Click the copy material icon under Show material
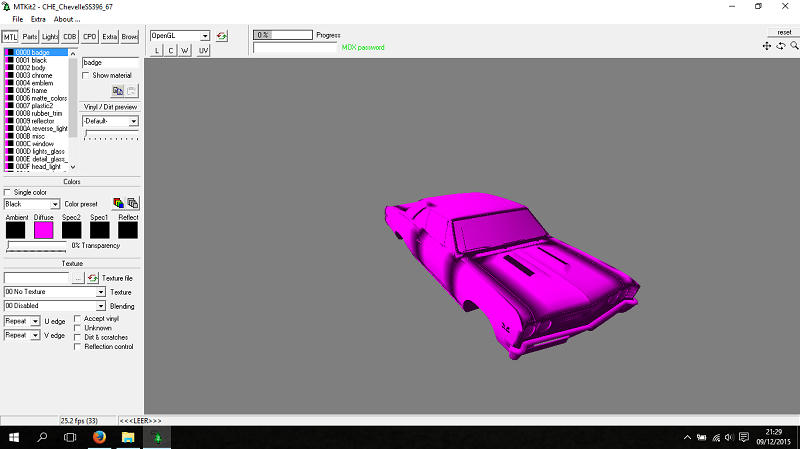 [118, 91]
